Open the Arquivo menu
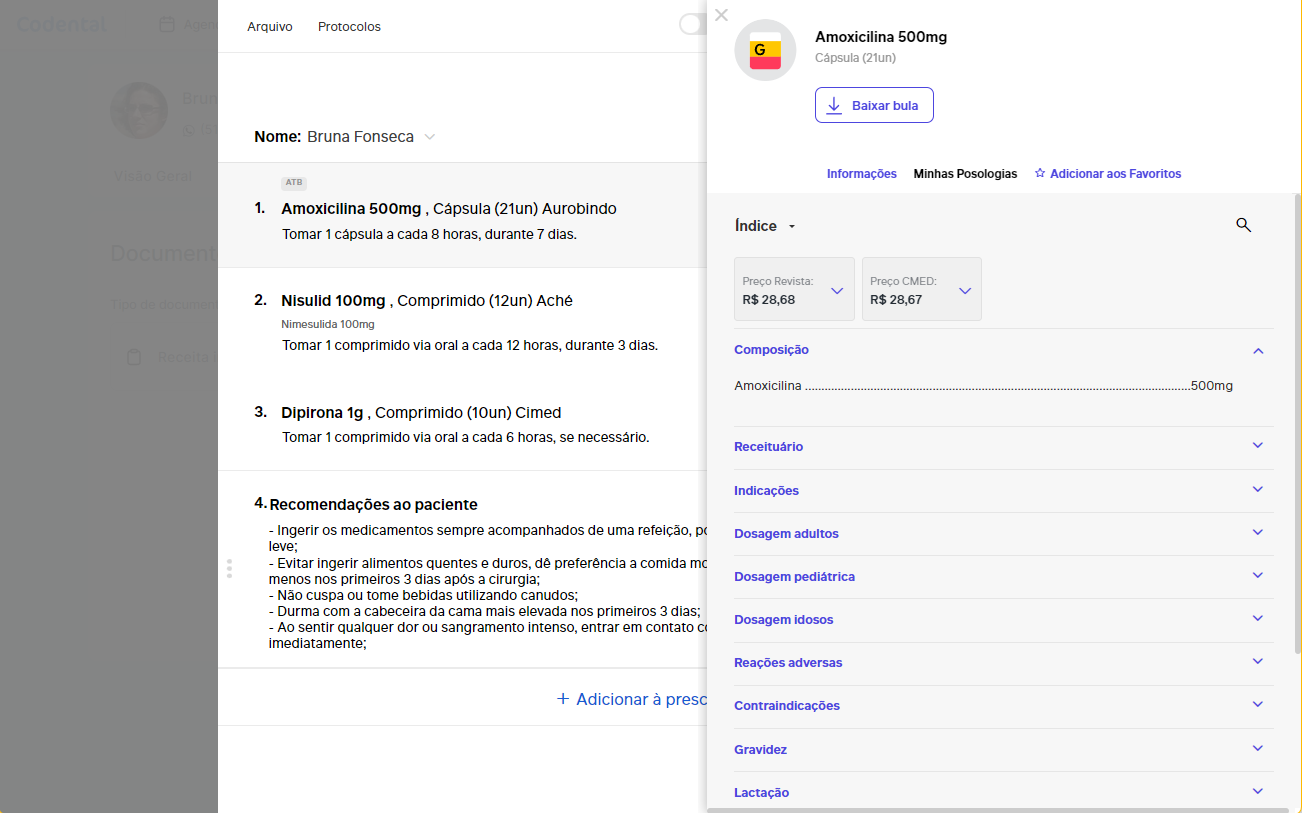Screen dimensions: 1302x813 pyautogui.click(x=270, y=27)
